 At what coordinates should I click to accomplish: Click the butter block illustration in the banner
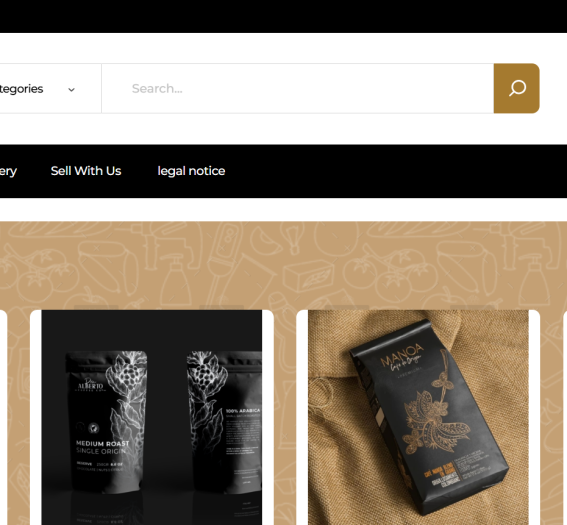(308, 277)
